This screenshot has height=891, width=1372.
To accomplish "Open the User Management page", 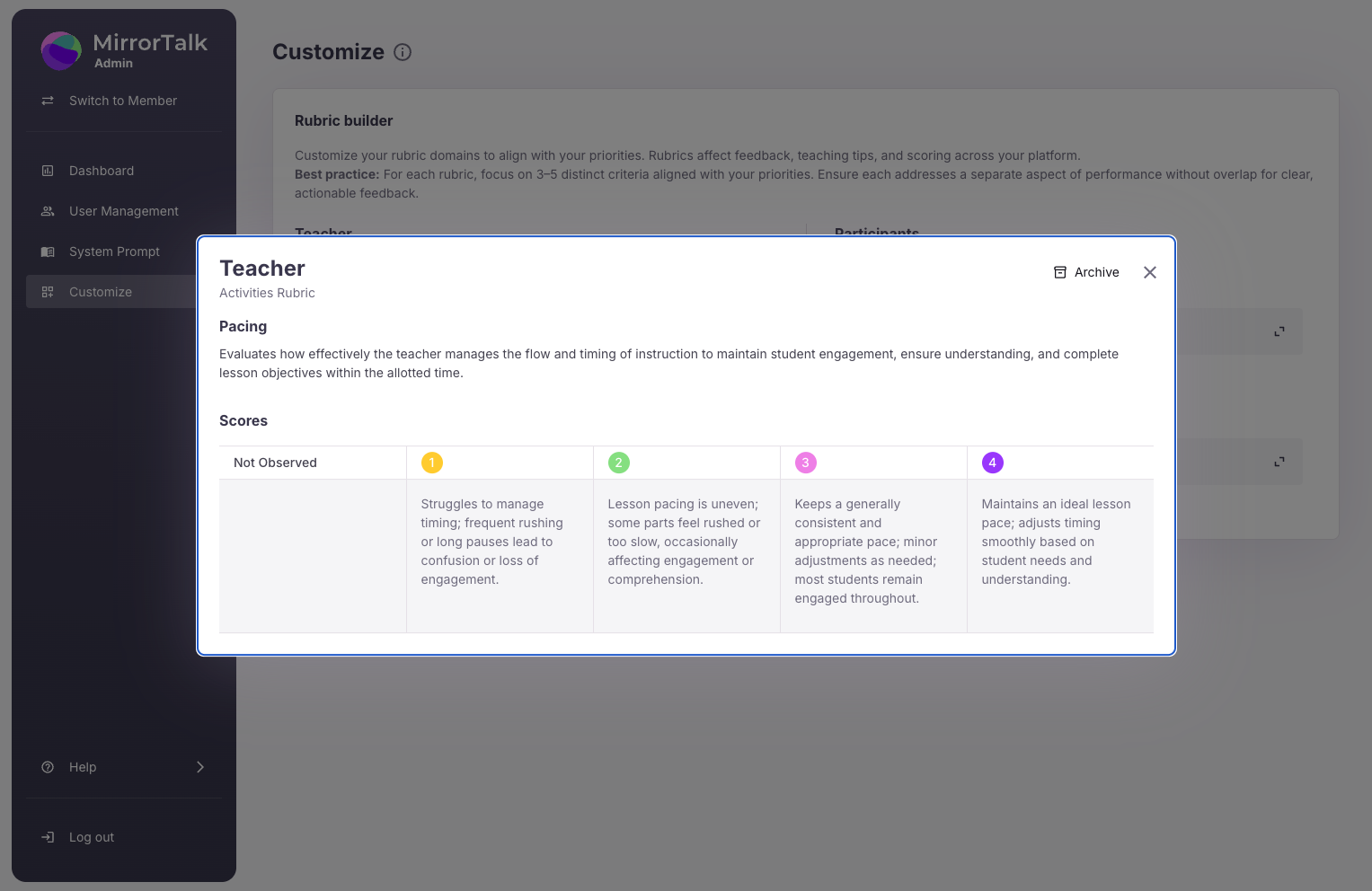I will pyautogui.click(x=124, y=211).
